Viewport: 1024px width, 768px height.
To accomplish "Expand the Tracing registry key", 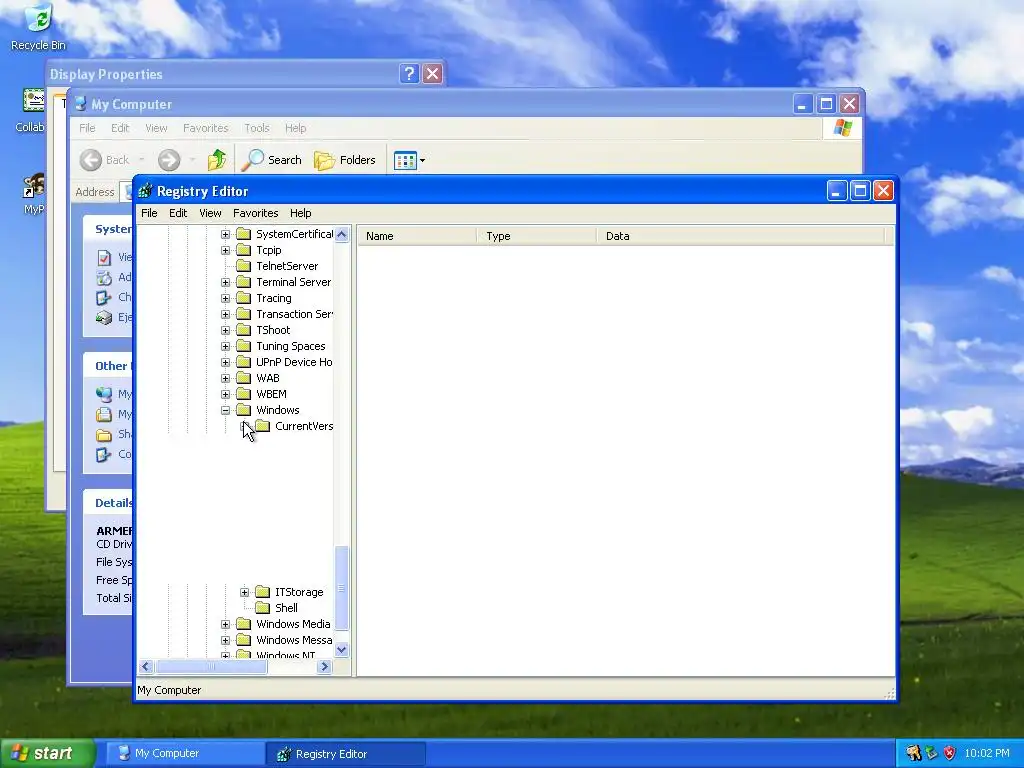I will tap(225, 298).
